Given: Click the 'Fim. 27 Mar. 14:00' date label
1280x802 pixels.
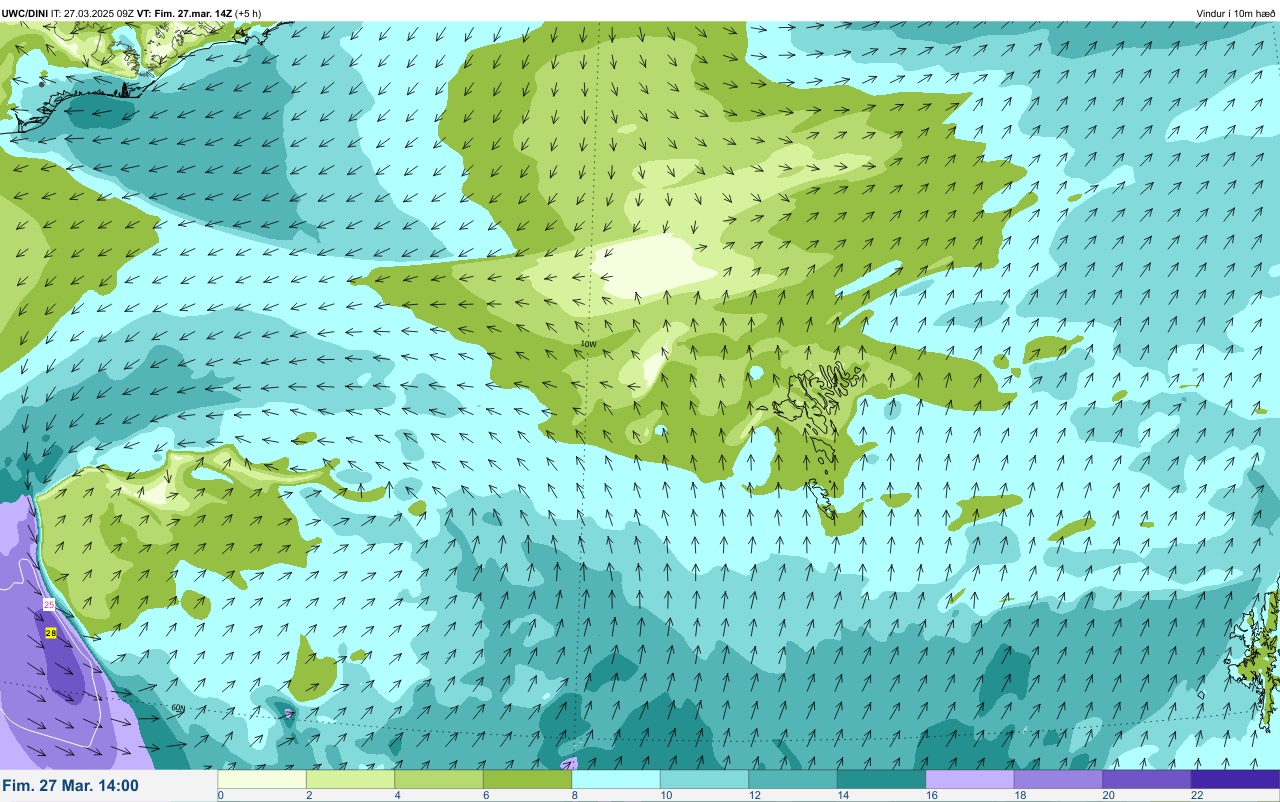Looking at the screenshot, I should tap(71, 786).
